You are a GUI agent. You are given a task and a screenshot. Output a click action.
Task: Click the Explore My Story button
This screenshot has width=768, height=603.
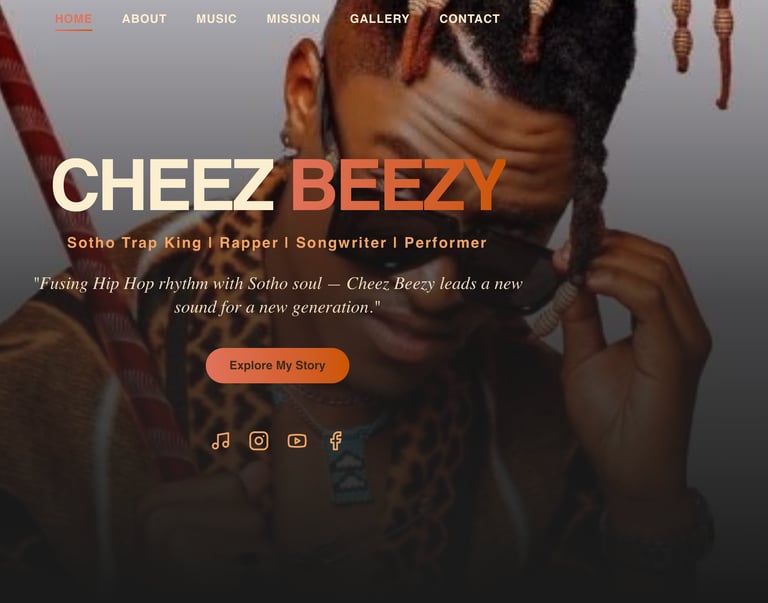[x=277, y=365]
